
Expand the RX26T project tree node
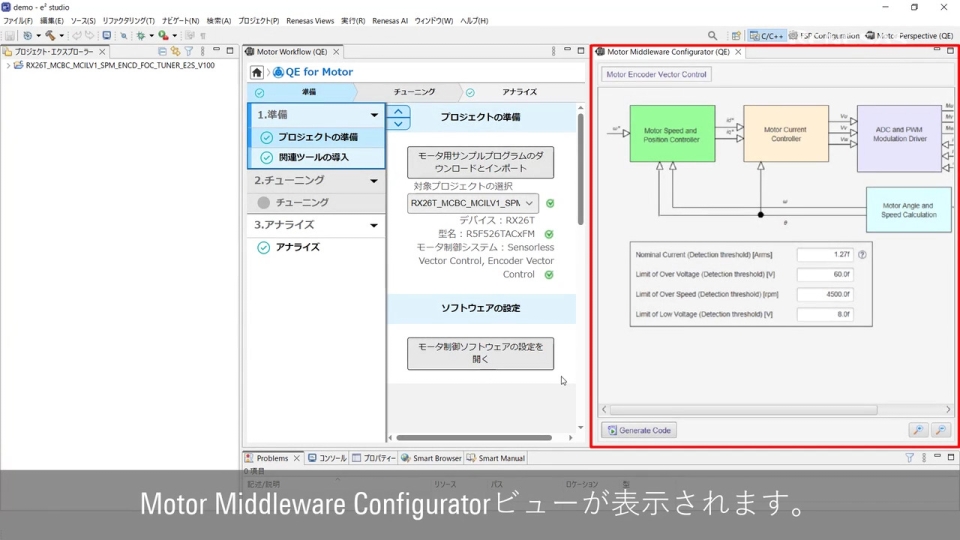[8, 66]
